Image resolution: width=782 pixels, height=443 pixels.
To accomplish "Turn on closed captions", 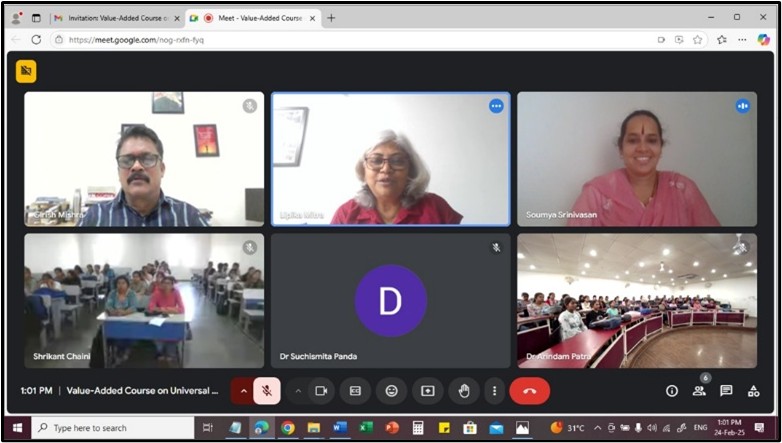I will coord(355,391).
